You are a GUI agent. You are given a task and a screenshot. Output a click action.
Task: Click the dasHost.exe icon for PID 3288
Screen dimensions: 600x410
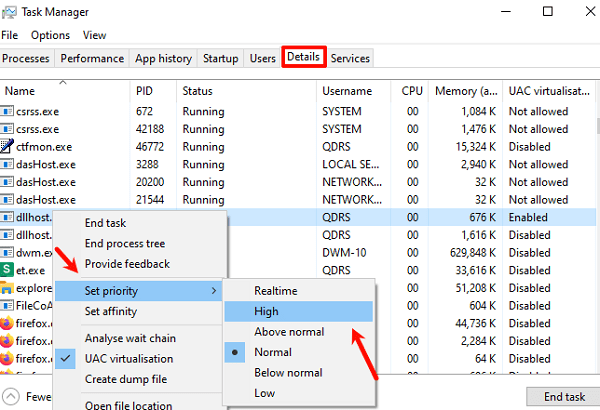pyautogui.click(x=7, y=164)
